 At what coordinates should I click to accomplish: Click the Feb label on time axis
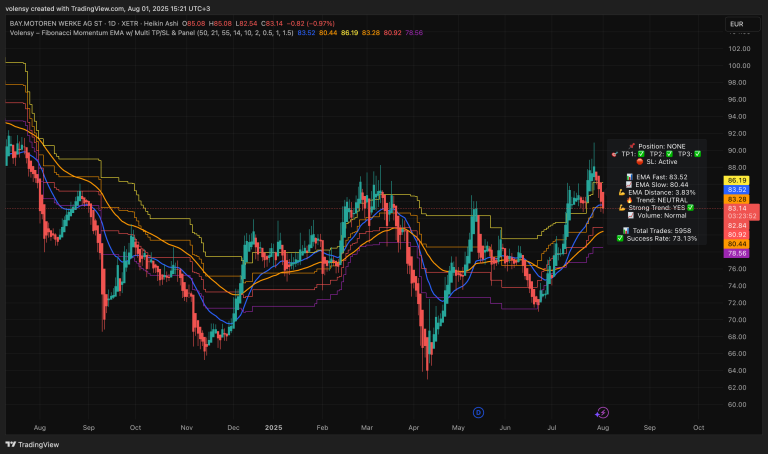coord(322,428)
